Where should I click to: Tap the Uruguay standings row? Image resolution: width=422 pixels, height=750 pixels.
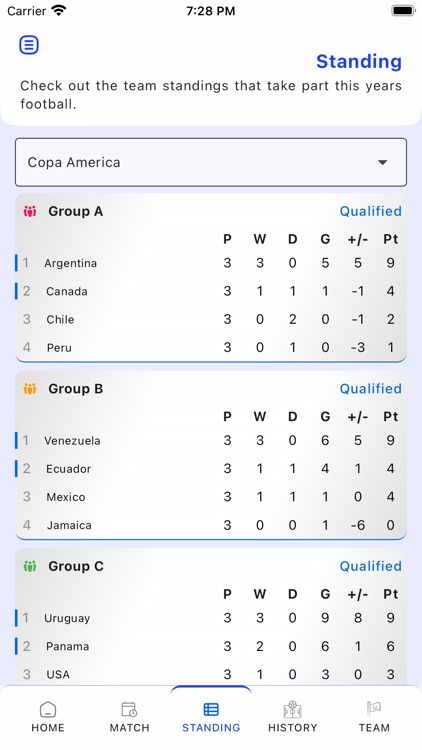point(211,618)
